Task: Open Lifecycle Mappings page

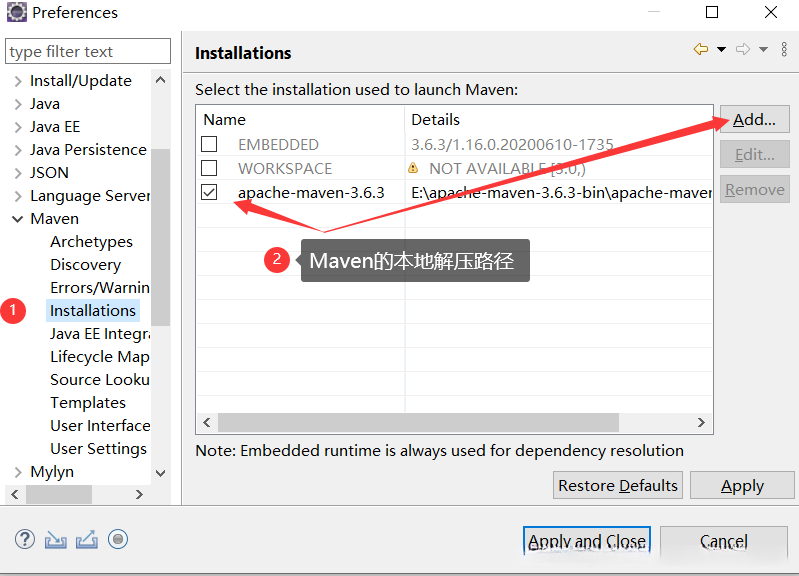Action: 100,356
